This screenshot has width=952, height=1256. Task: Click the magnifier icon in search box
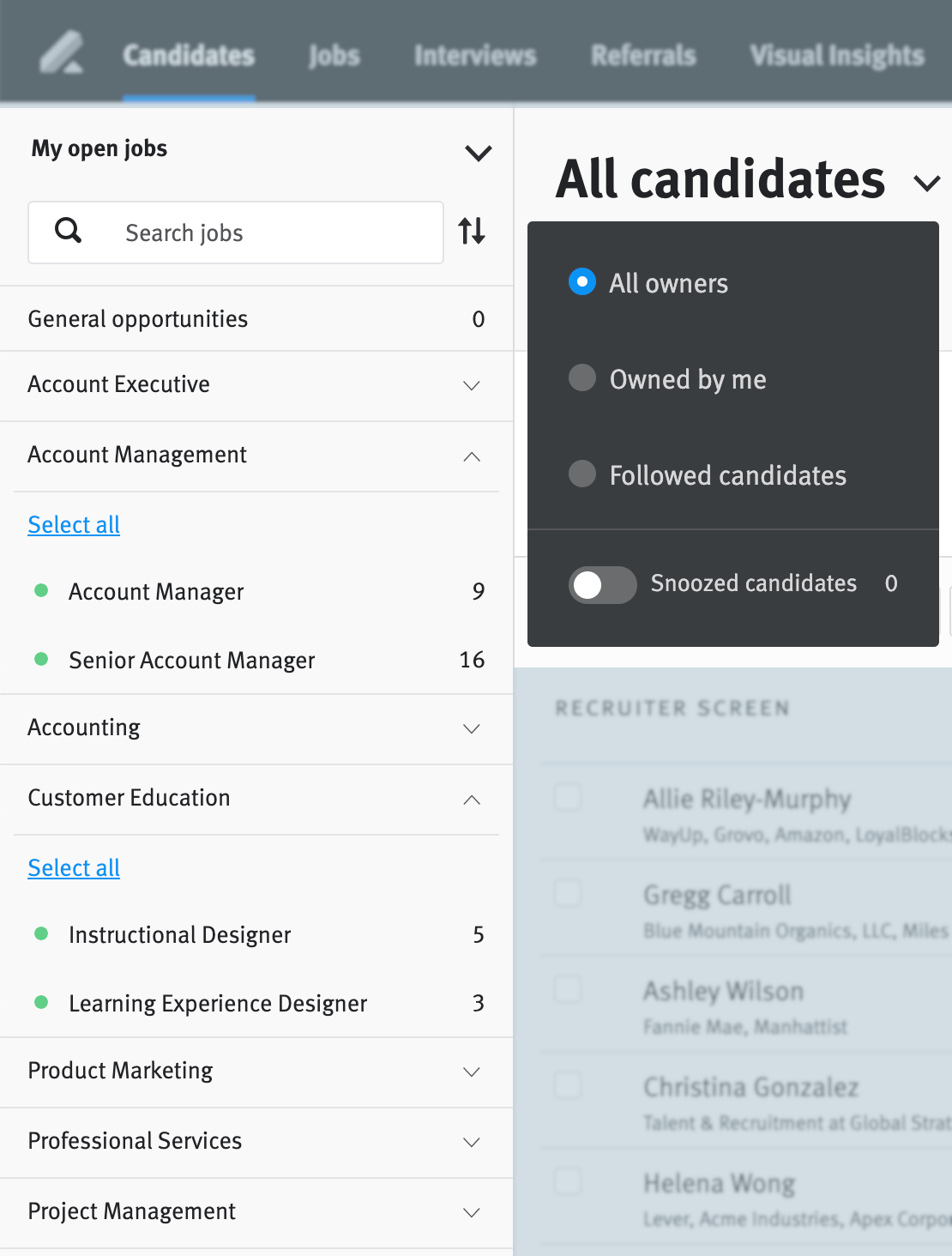[69, 231]
